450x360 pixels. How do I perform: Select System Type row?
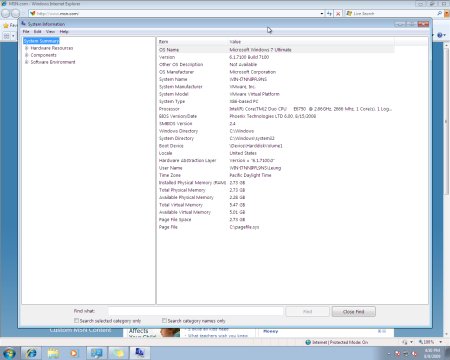[276, 101]
